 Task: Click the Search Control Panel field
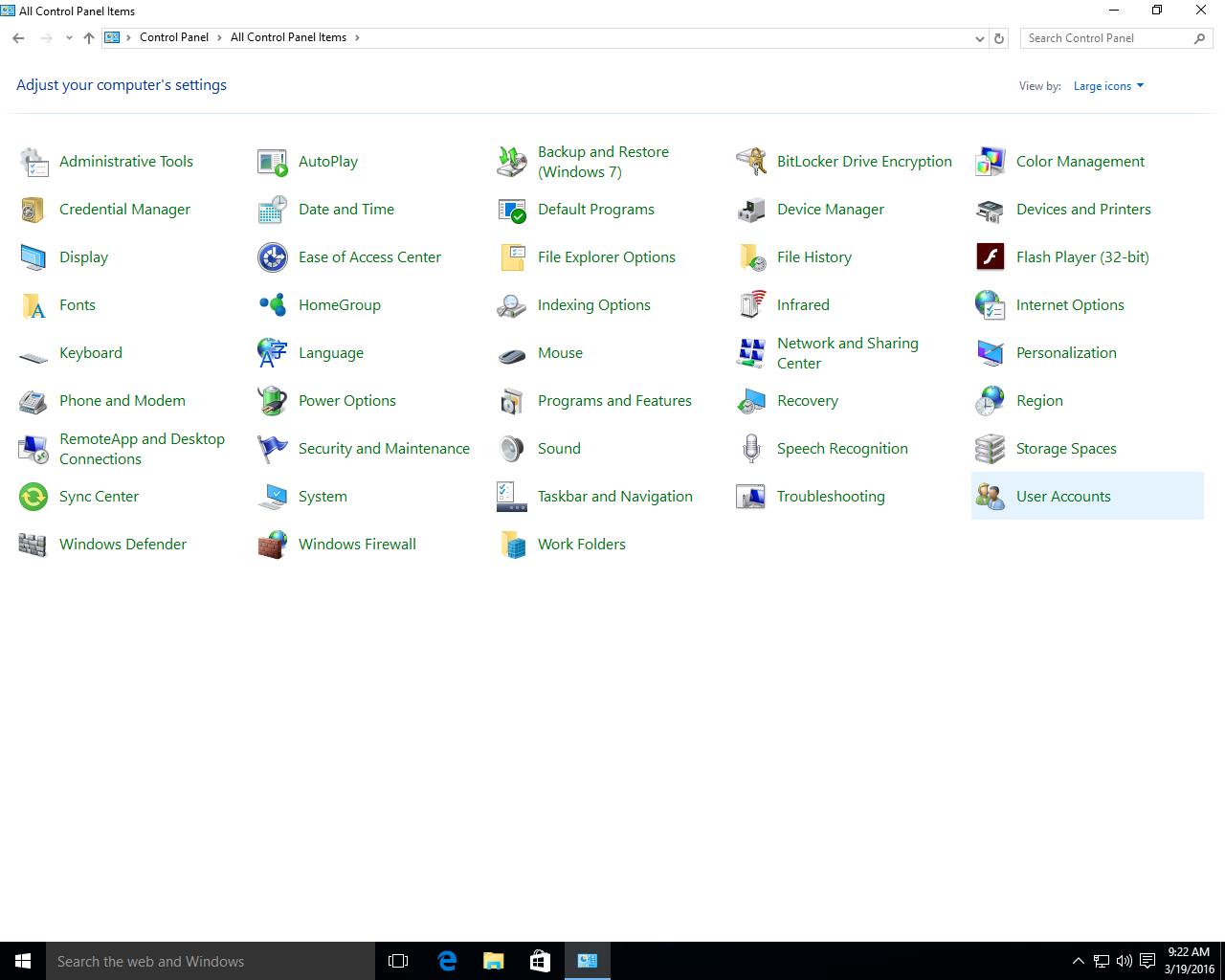[1116, 38]
